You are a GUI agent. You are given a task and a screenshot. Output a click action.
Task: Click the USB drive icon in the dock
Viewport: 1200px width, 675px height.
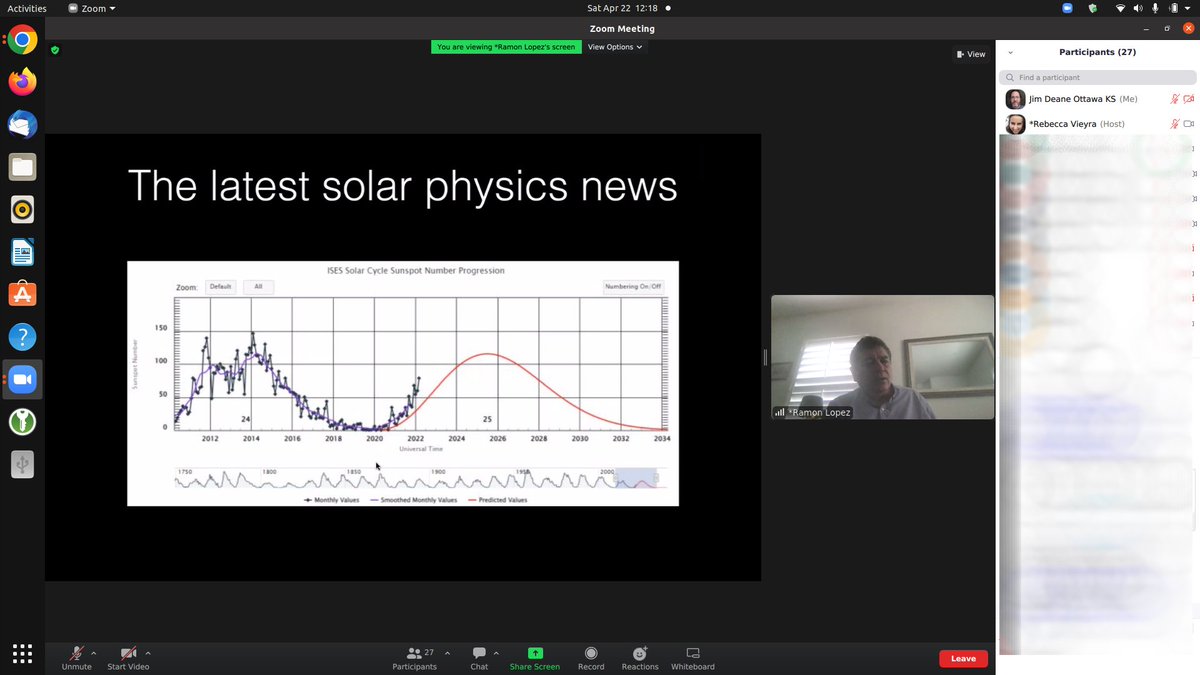[22, 465]
